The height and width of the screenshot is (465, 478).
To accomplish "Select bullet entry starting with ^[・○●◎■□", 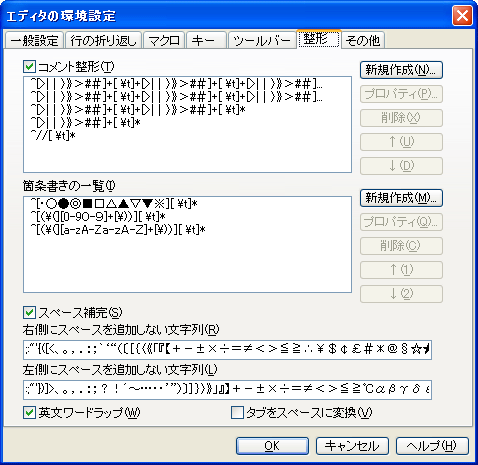I will pyautogui.click(x=114, y=203).
